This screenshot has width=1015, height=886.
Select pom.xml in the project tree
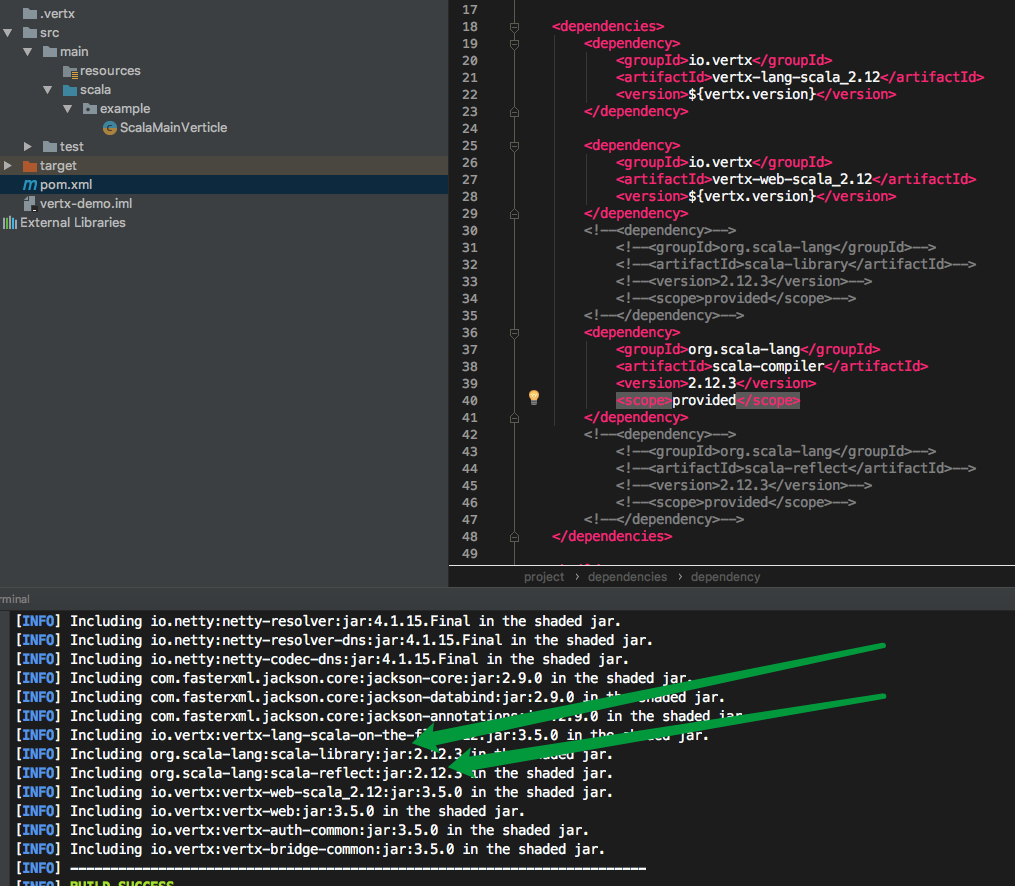[x=224, y=184]
